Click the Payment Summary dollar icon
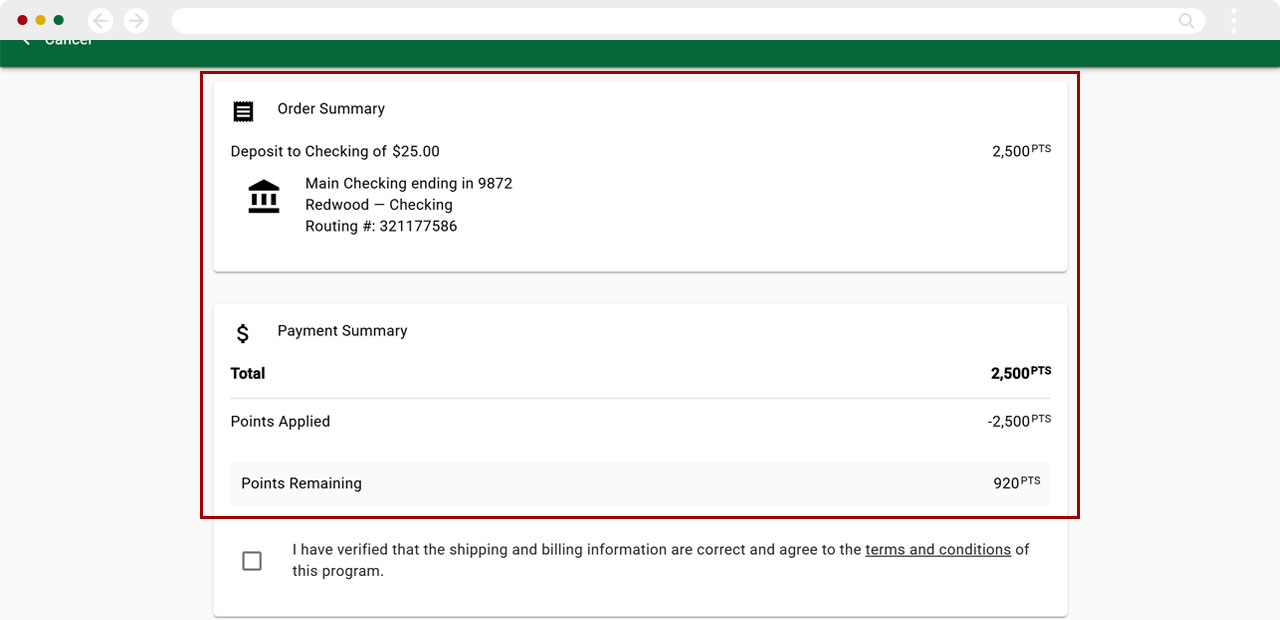 pos(243,333)
